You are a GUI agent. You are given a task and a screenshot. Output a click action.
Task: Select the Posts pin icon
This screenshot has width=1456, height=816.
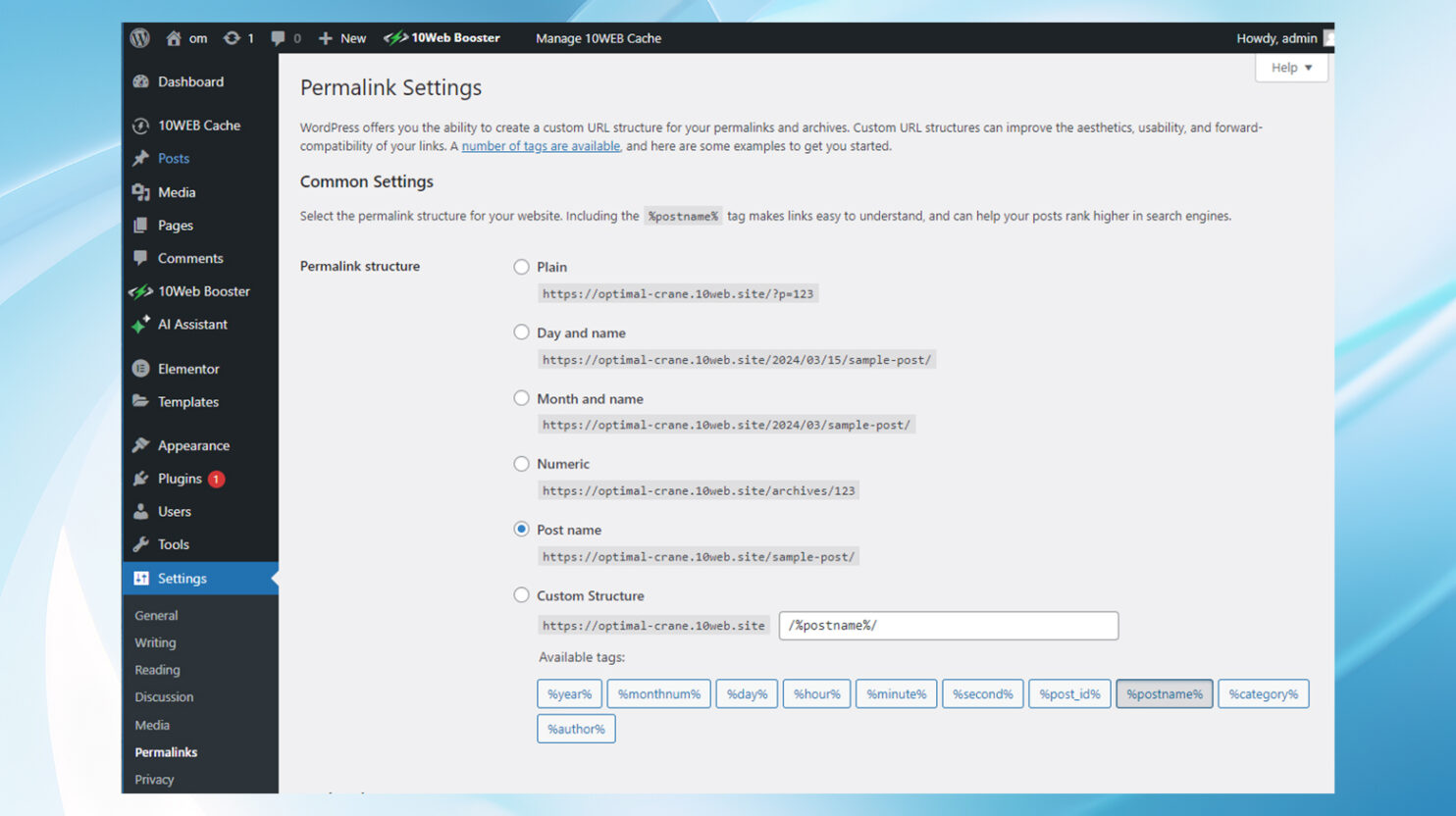[140, 158]
